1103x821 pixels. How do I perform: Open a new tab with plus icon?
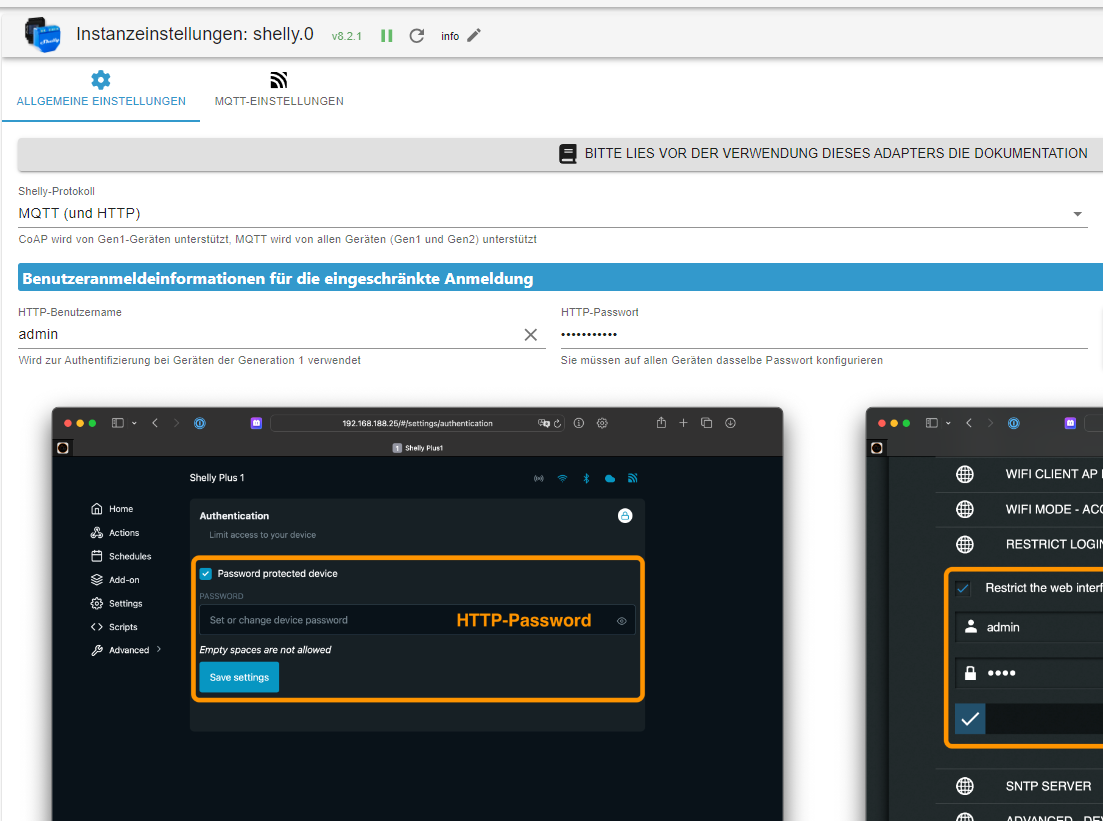pos(683,423)
